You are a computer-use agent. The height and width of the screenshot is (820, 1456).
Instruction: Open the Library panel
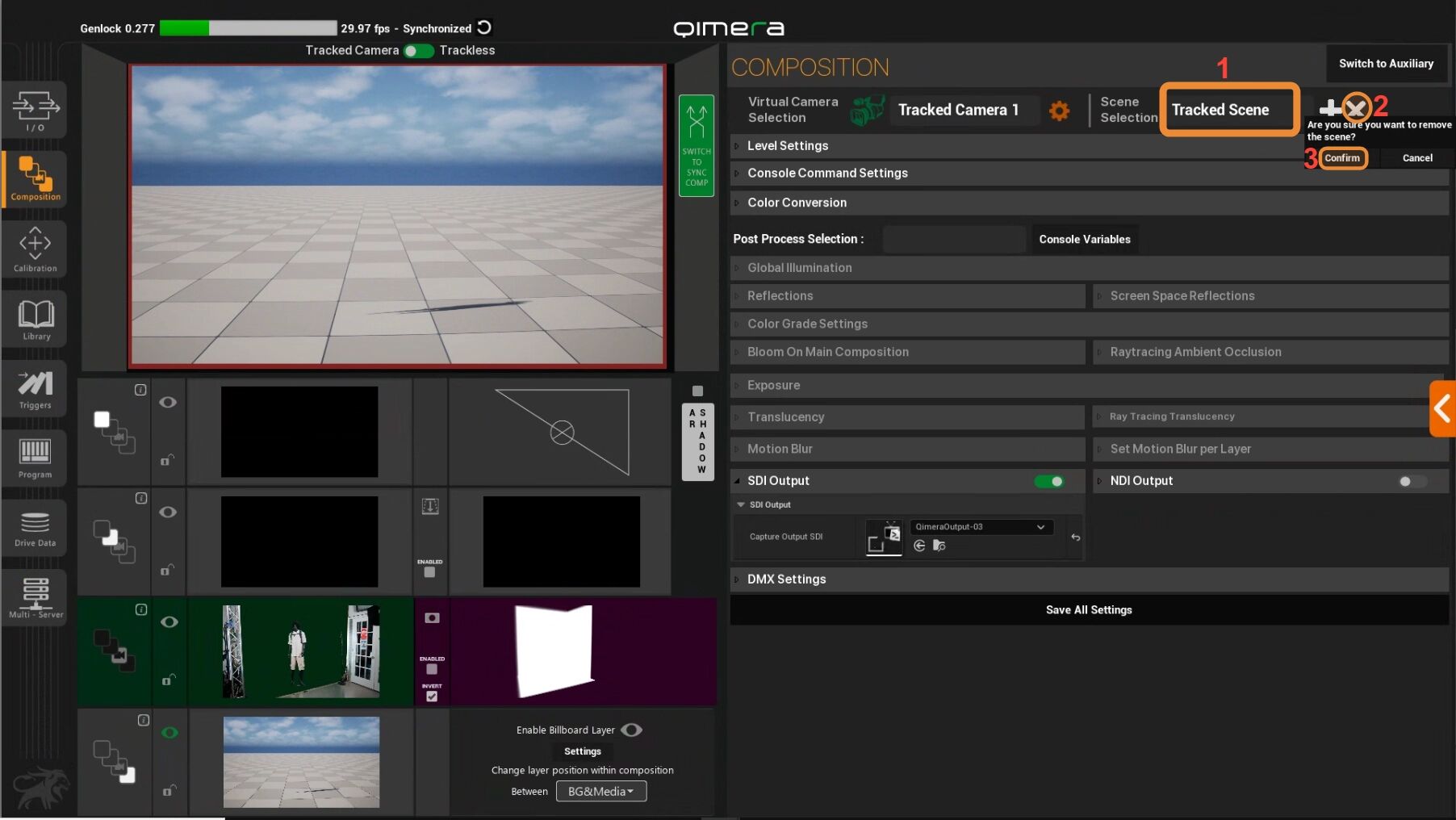pyautogui.click(x=36, y=320)
